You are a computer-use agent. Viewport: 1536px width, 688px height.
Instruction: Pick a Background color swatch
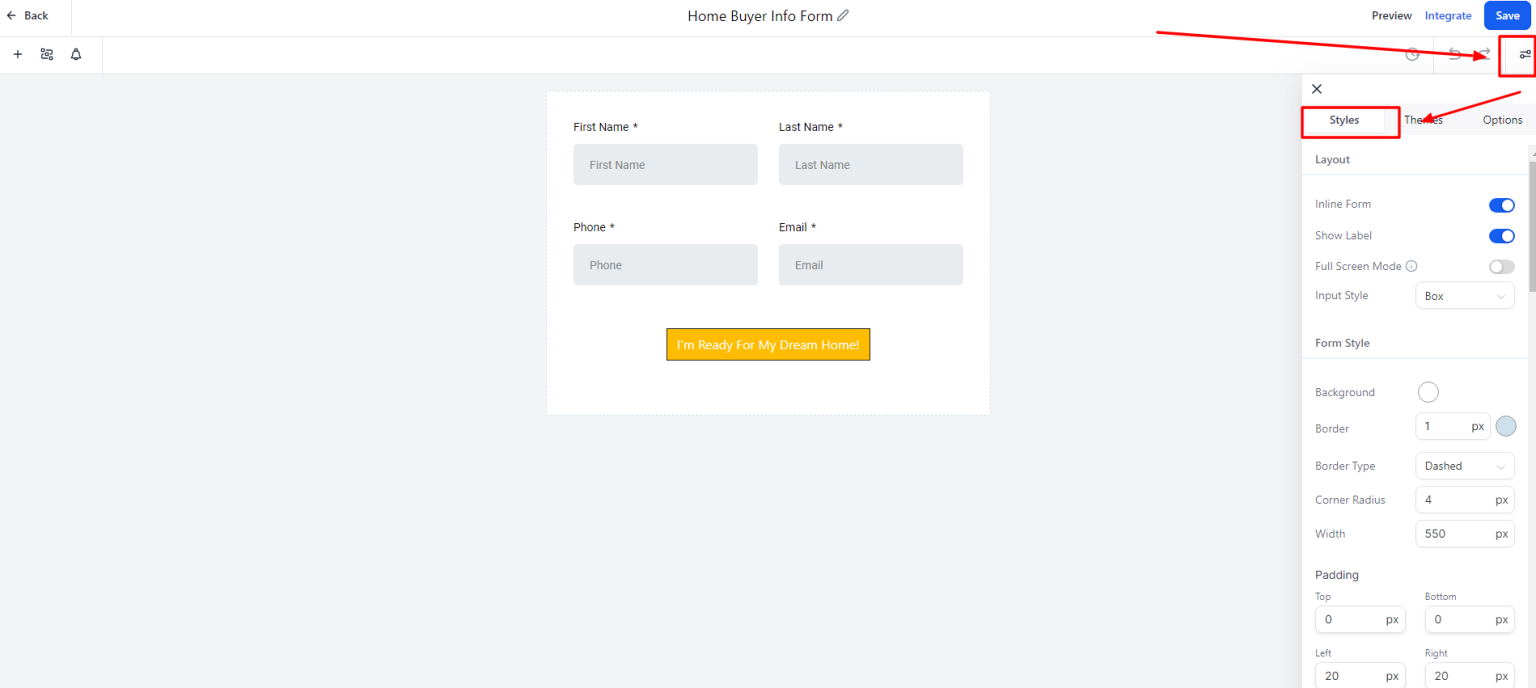point(1428,391)
